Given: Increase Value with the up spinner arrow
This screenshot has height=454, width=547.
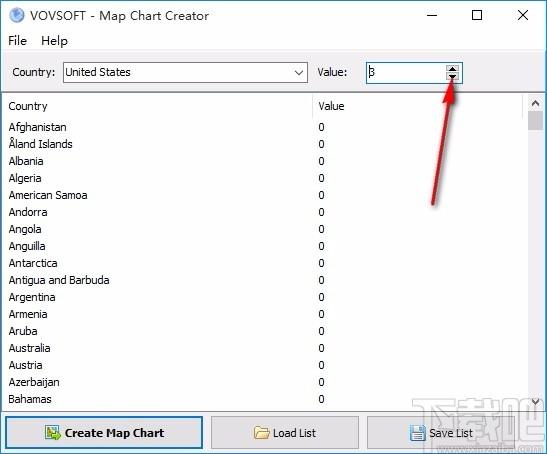Looking at the screenshot, I should coord(452,69).
